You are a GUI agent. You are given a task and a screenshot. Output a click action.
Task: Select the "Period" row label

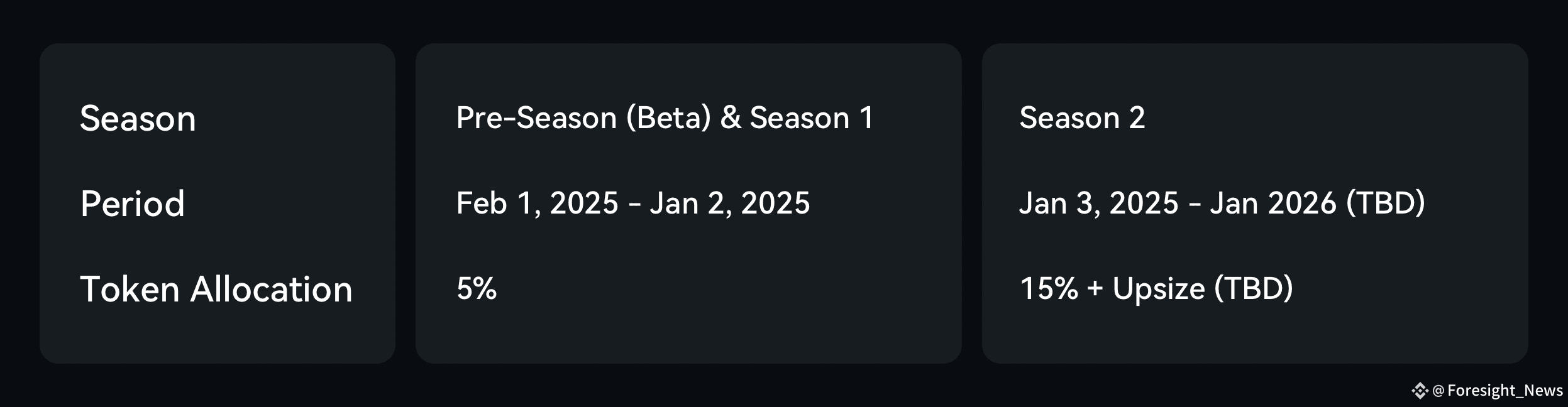pyautogui.click(x=132, y=203)
